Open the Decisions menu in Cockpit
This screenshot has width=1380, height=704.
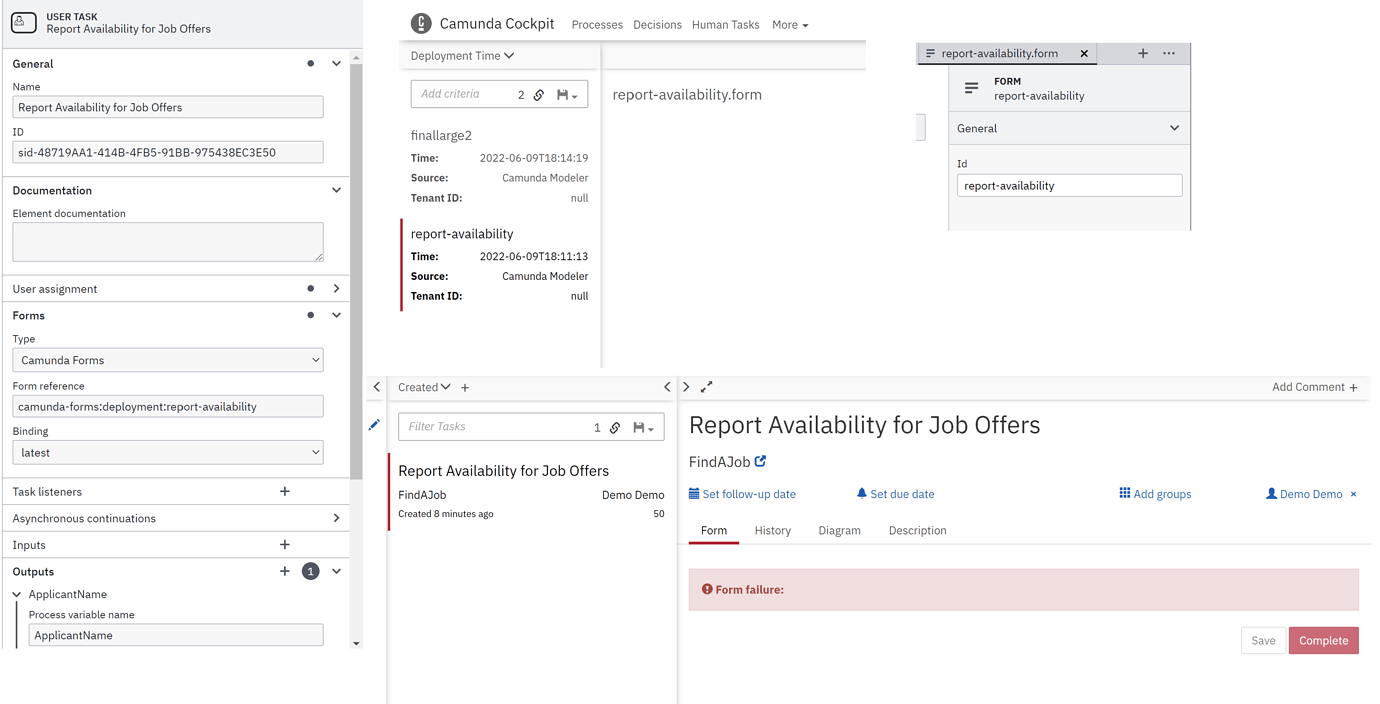pyautogui.click(x=657, y=25)
